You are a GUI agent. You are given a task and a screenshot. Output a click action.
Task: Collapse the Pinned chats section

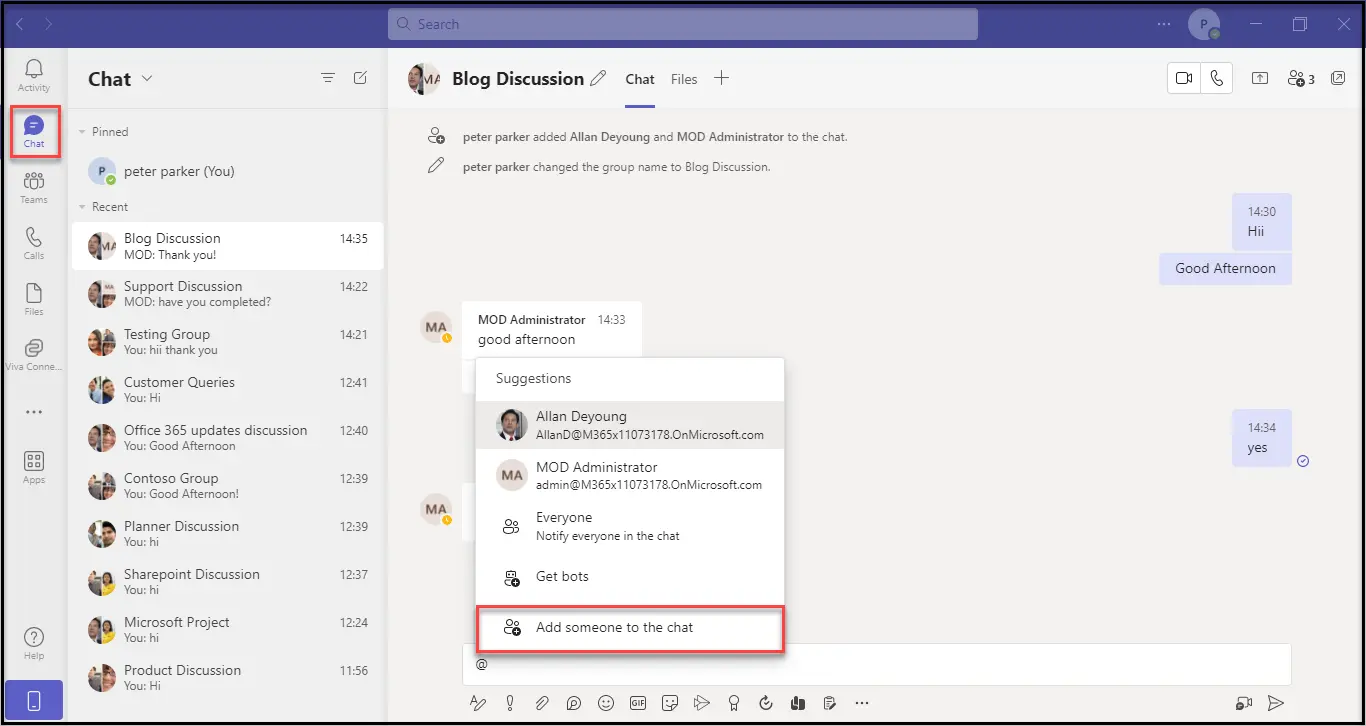click(x=82, y=132)
